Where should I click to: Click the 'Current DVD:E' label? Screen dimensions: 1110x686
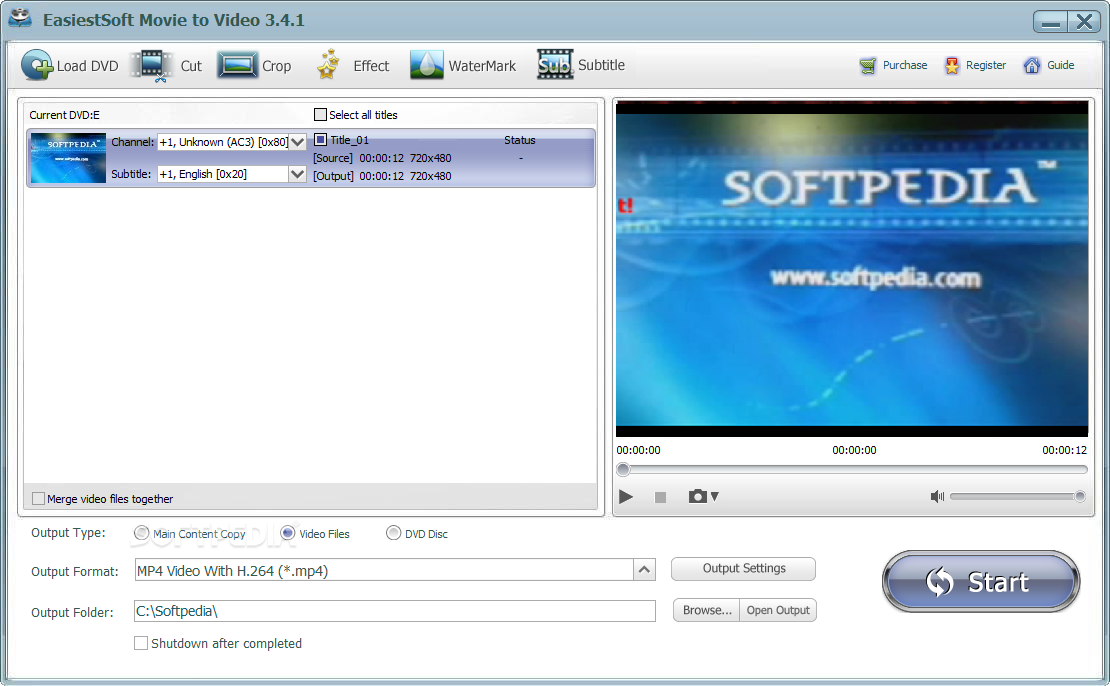(x=64, y=115)
